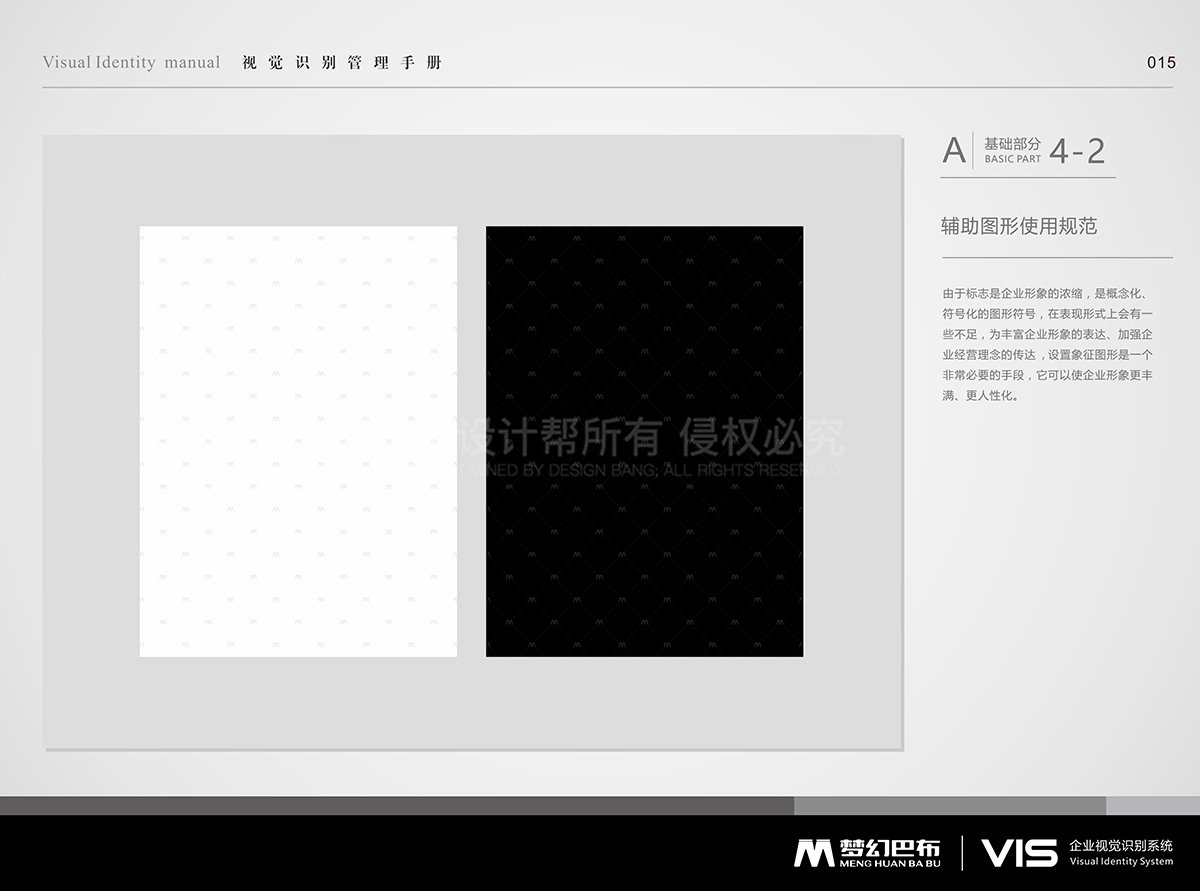Screen dimensions: 1200x891
Task: Select the '视觉识别管理手册' header title
Action: pyautogui.click(x=342, y=62)
